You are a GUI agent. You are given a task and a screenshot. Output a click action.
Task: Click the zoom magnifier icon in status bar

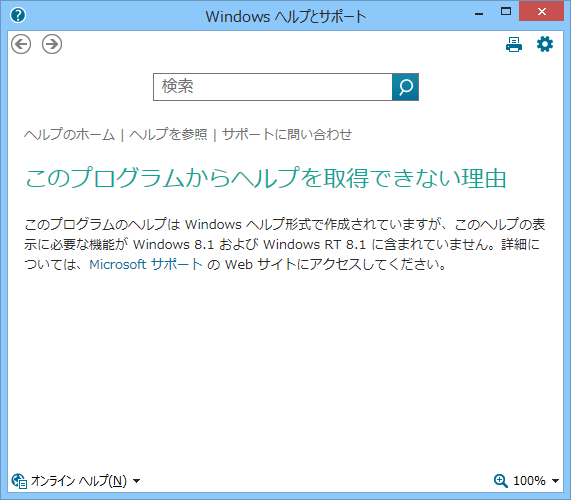click(x=501, y=481)
